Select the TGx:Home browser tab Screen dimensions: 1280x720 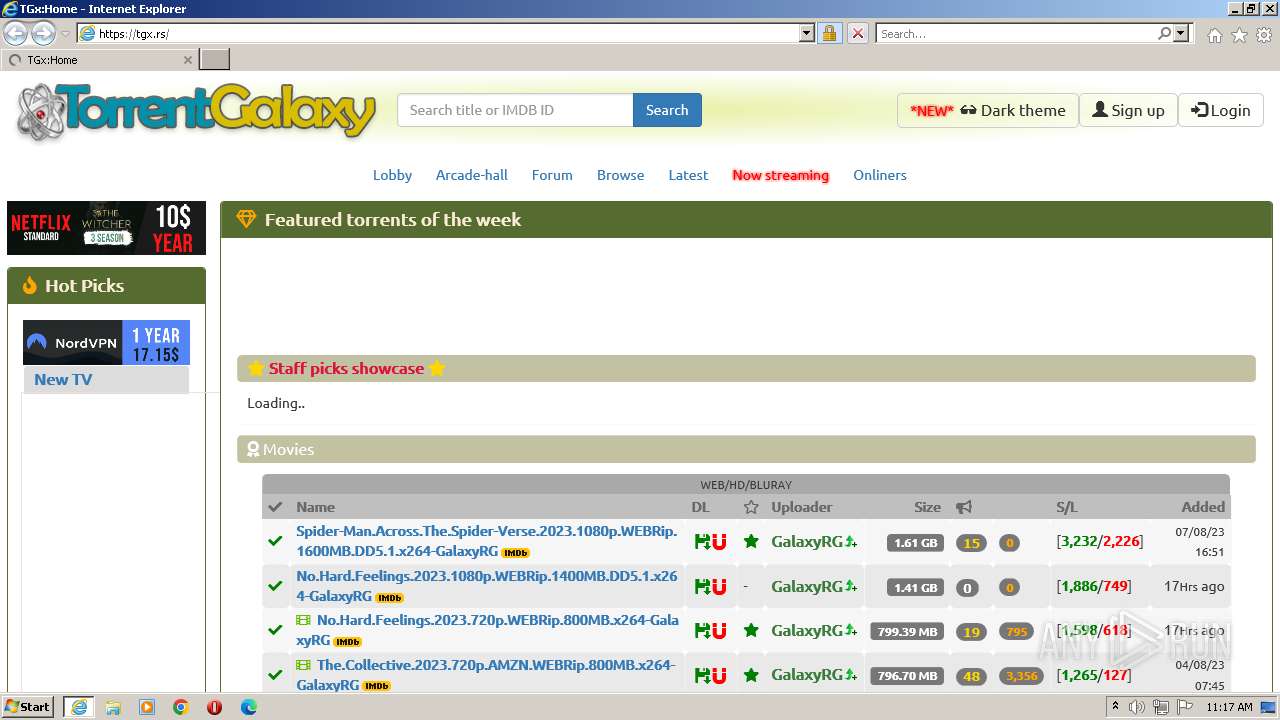(x=99, y=60)
